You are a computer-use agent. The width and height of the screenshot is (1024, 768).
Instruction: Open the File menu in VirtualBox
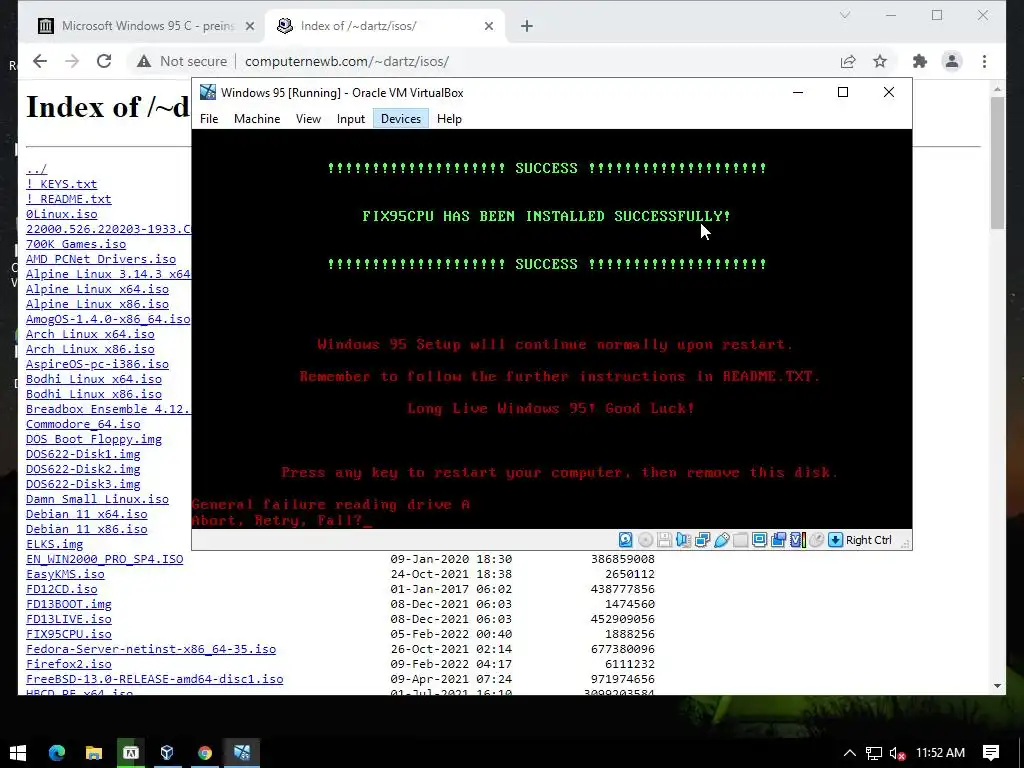coord(209,119)
